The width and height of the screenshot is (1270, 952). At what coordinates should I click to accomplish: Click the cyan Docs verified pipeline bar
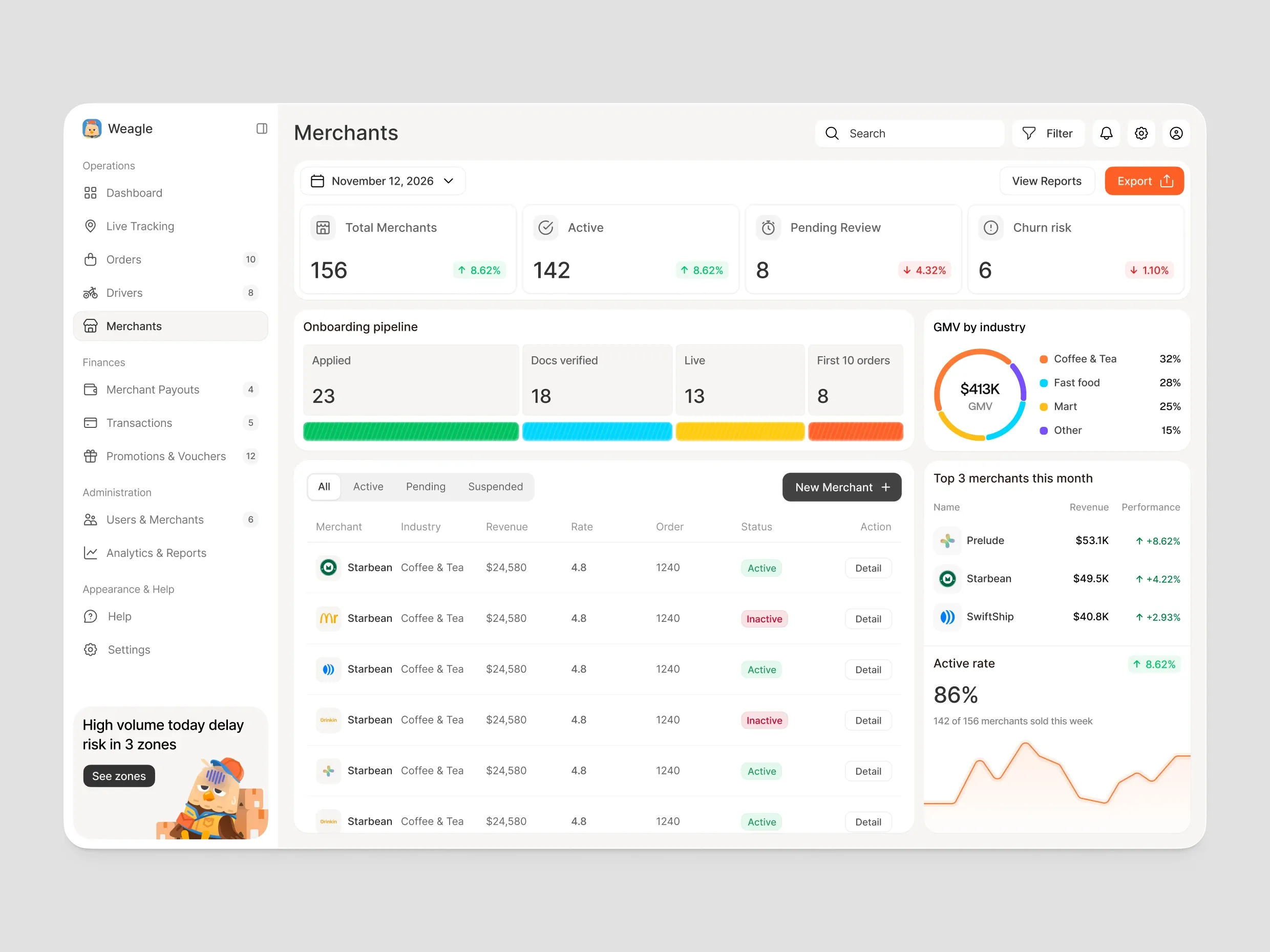click(597, 431)
